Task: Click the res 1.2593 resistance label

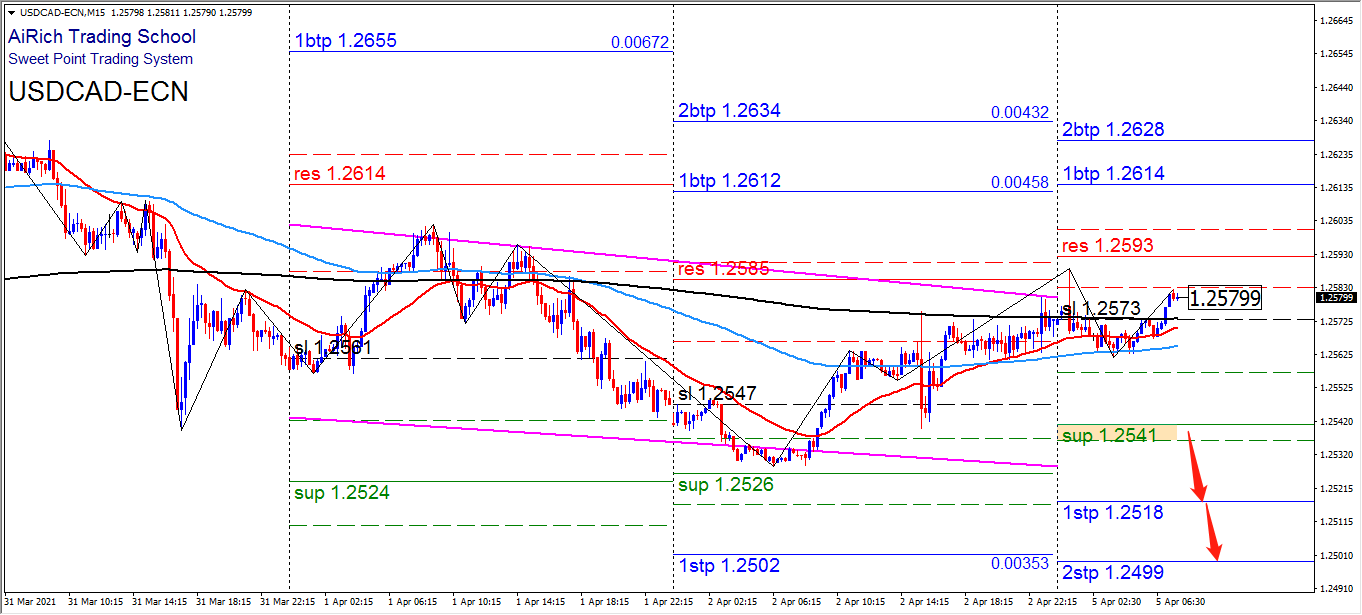Action: (x=1108, y=245)
